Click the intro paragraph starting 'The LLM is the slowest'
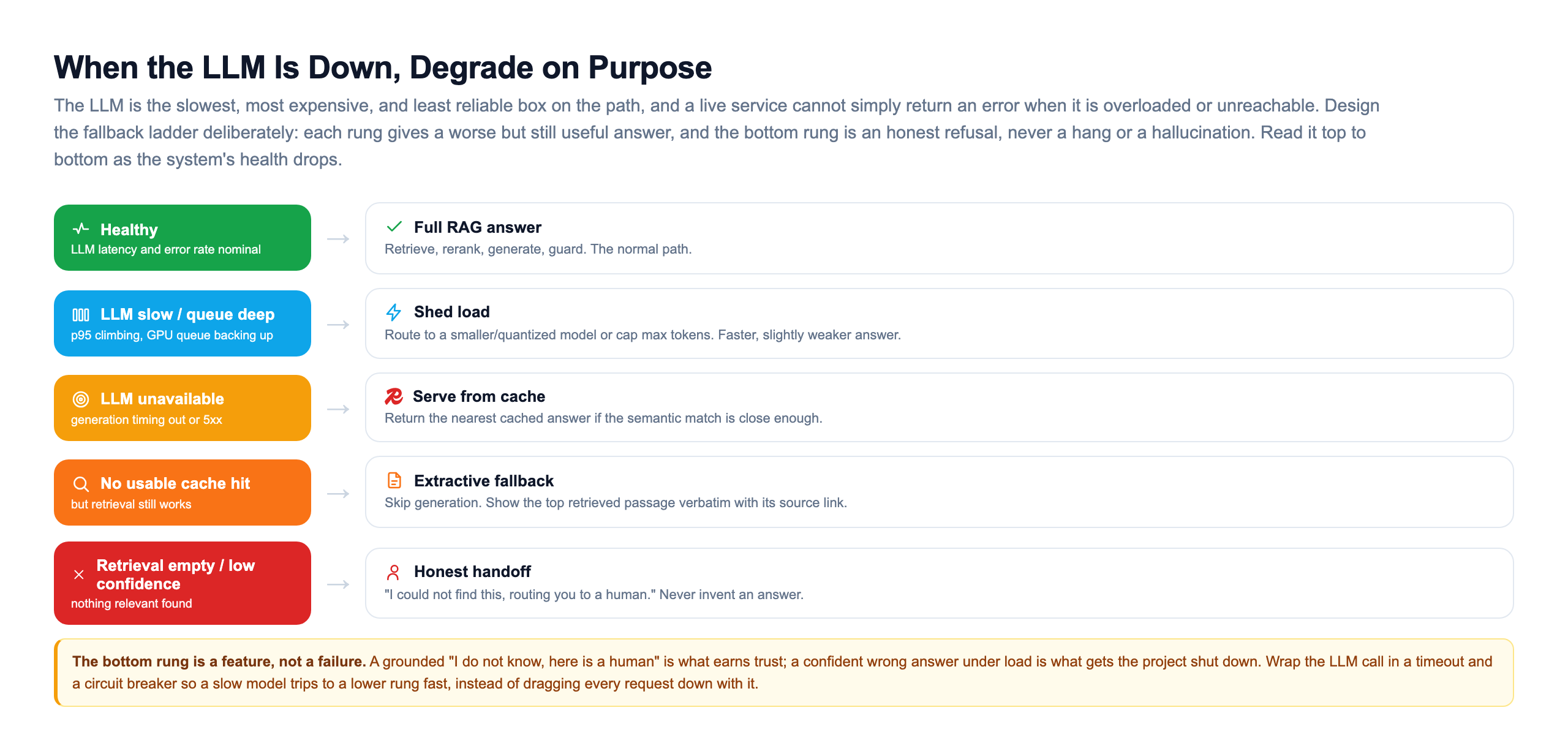The height and width of the screenshot is (751, 1568). click(x=717, y=132)
